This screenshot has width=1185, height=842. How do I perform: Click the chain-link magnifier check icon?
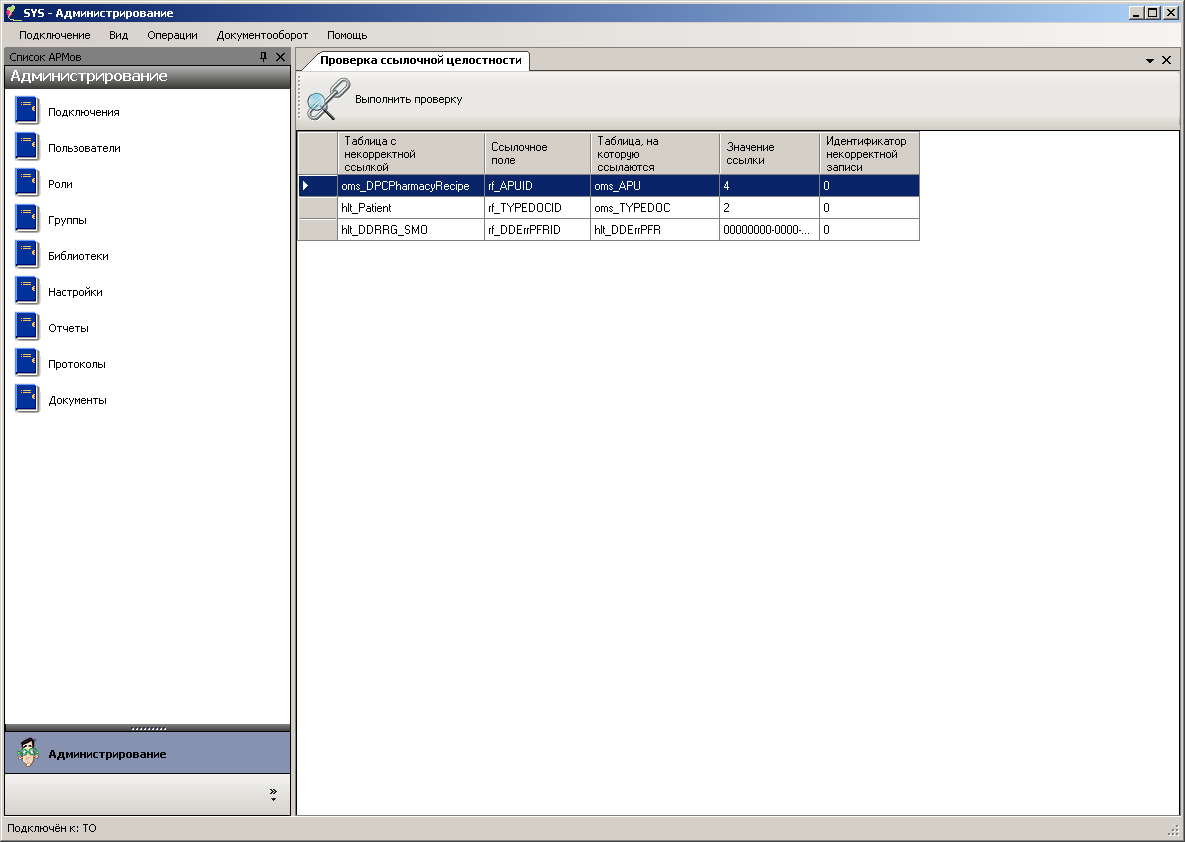click(329, 99)
